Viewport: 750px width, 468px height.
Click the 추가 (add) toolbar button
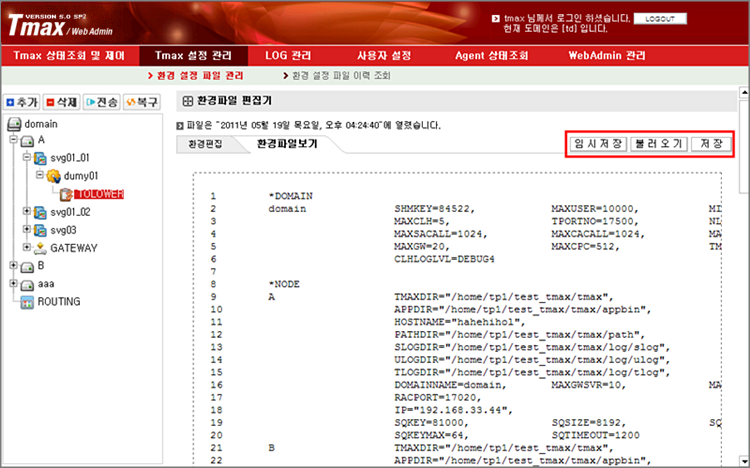22,102
